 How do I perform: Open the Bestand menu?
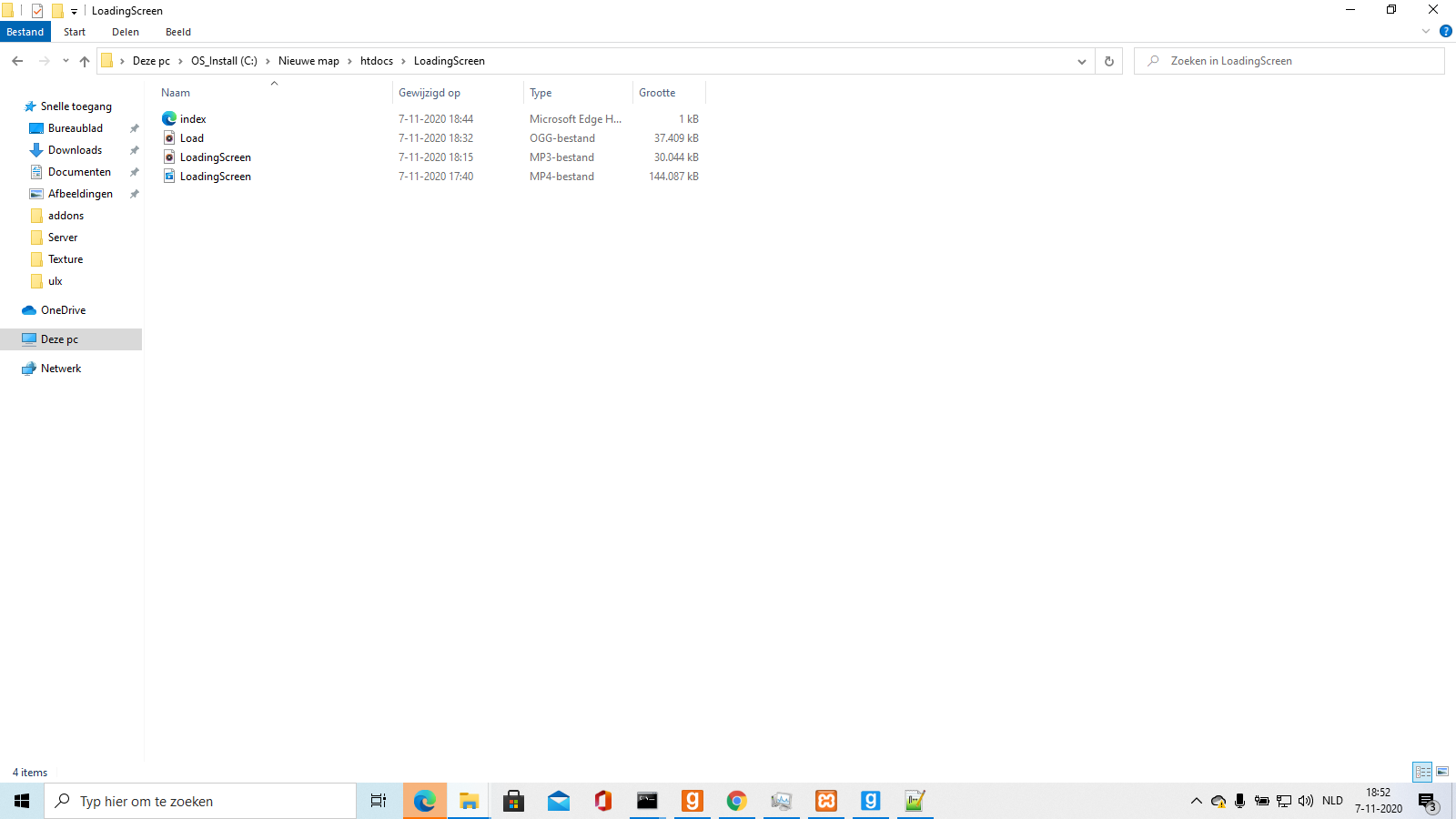point(25,32)
